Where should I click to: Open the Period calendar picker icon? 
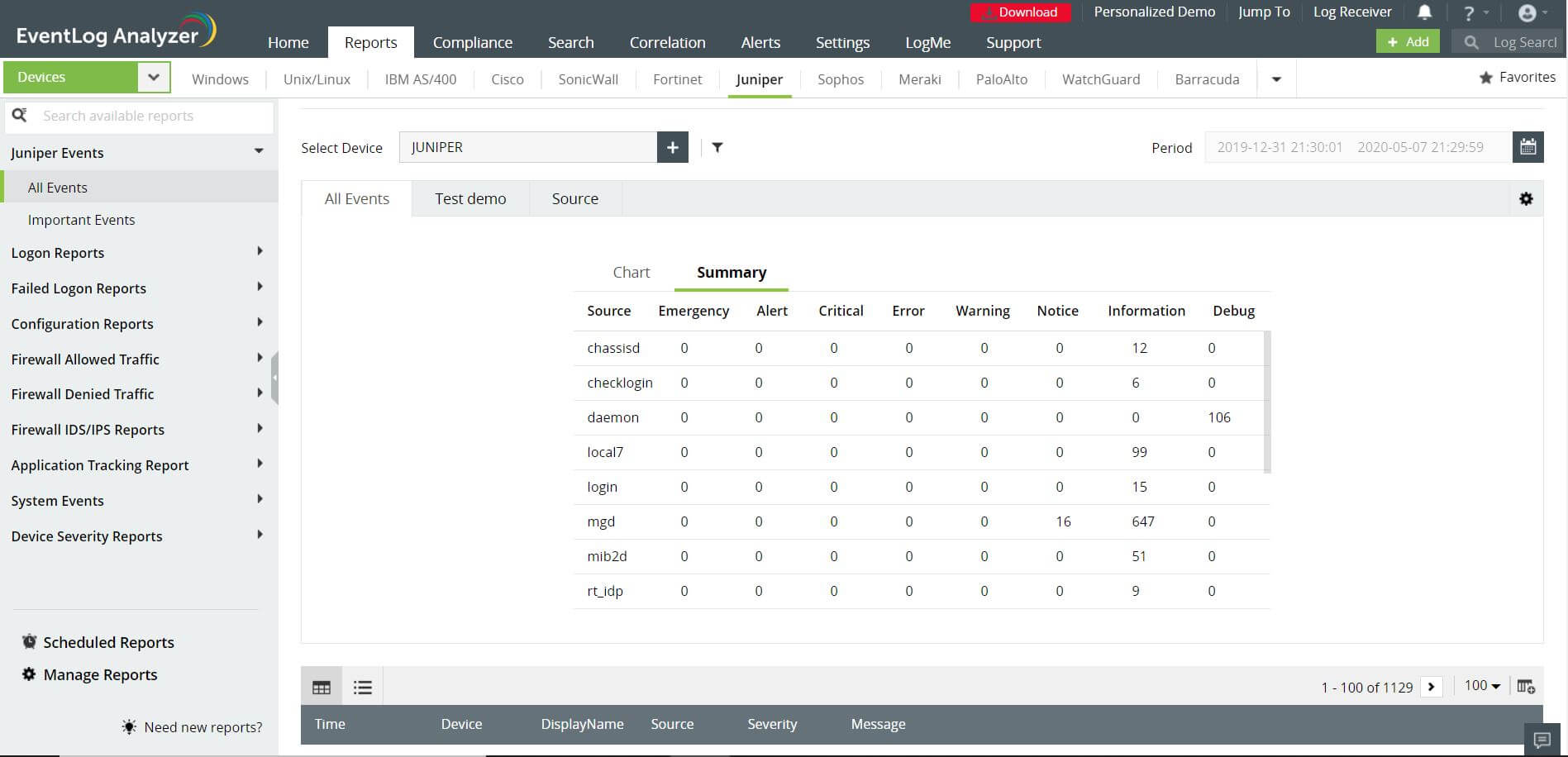(x=1528, y=147)
